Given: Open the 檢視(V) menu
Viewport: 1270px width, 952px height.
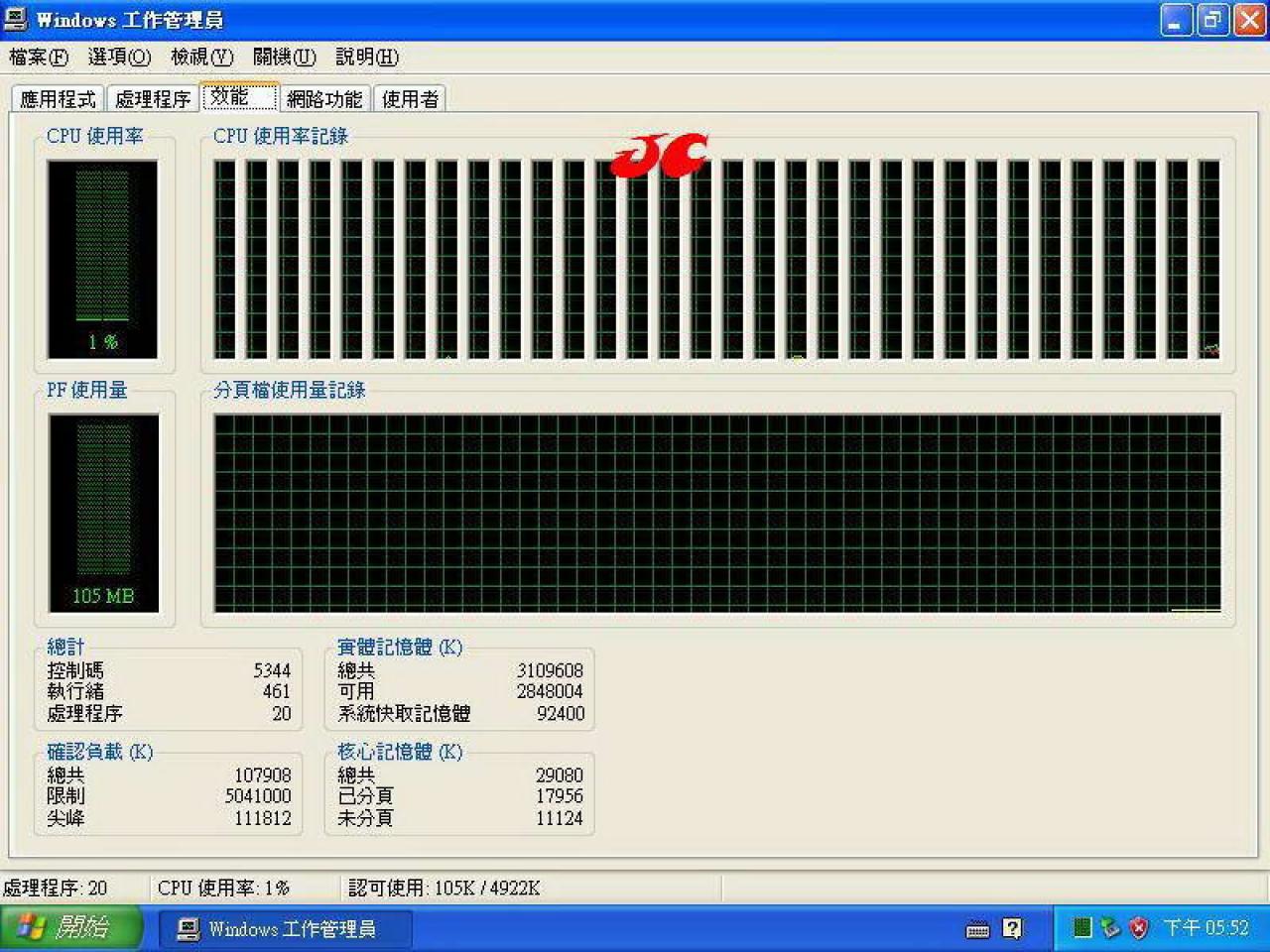Looking at the screenshot, I should [x=201, y=58].
